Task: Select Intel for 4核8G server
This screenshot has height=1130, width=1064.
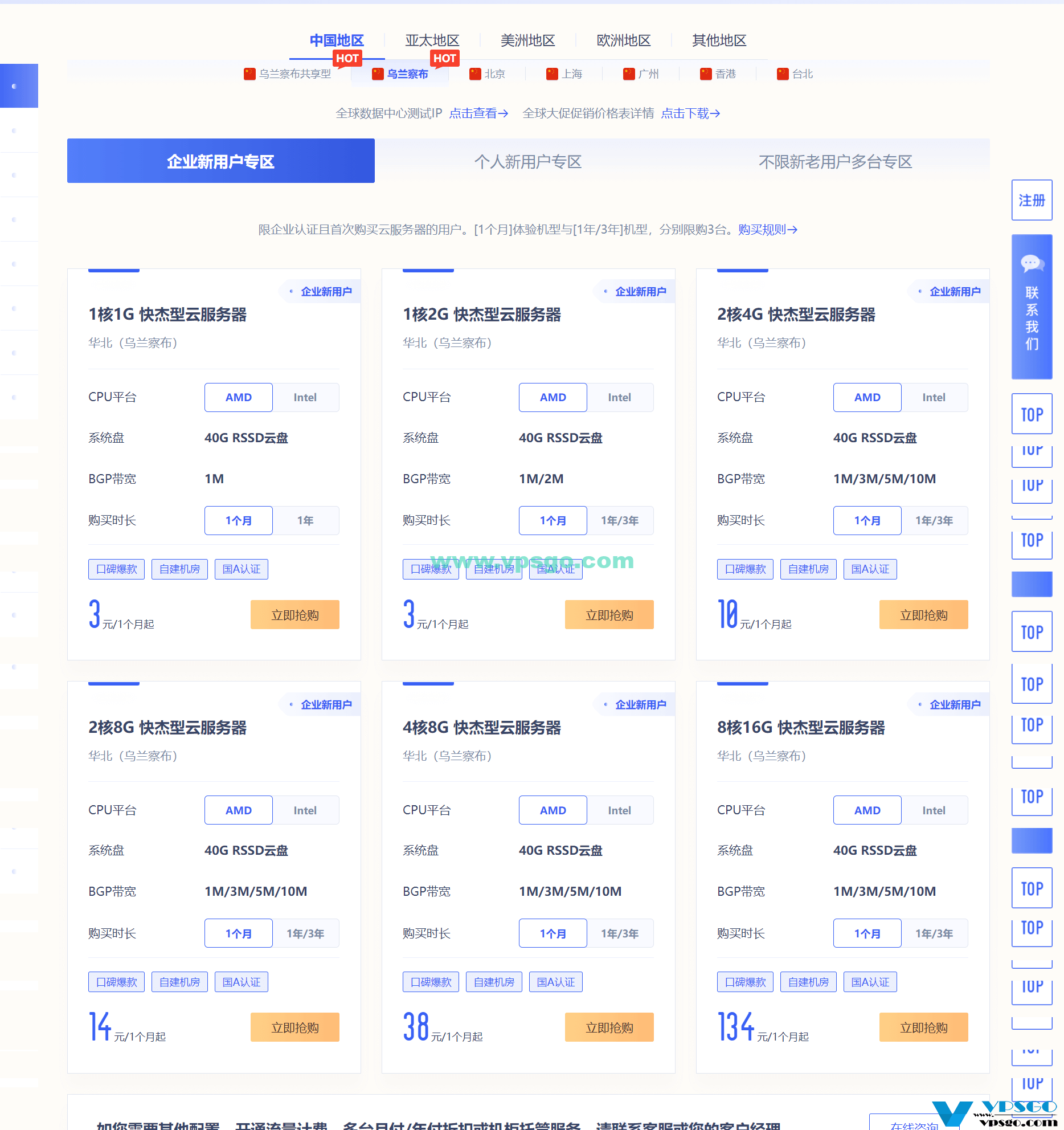Action: point(620,810)
